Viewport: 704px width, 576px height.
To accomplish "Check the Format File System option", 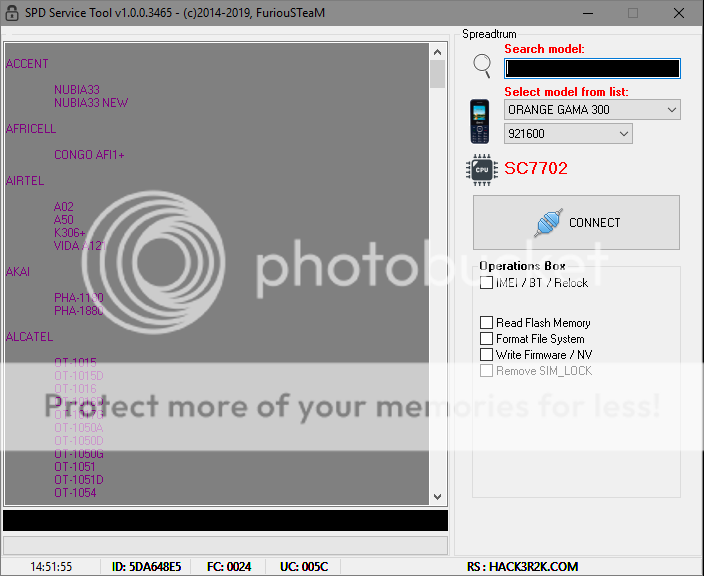I will click(486, 339).
